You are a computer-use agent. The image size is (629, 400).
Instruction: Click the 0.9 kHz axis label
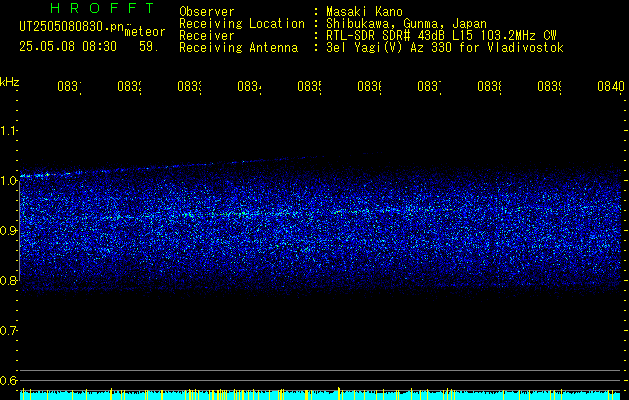pyautogui.click(x=8, y=230)
